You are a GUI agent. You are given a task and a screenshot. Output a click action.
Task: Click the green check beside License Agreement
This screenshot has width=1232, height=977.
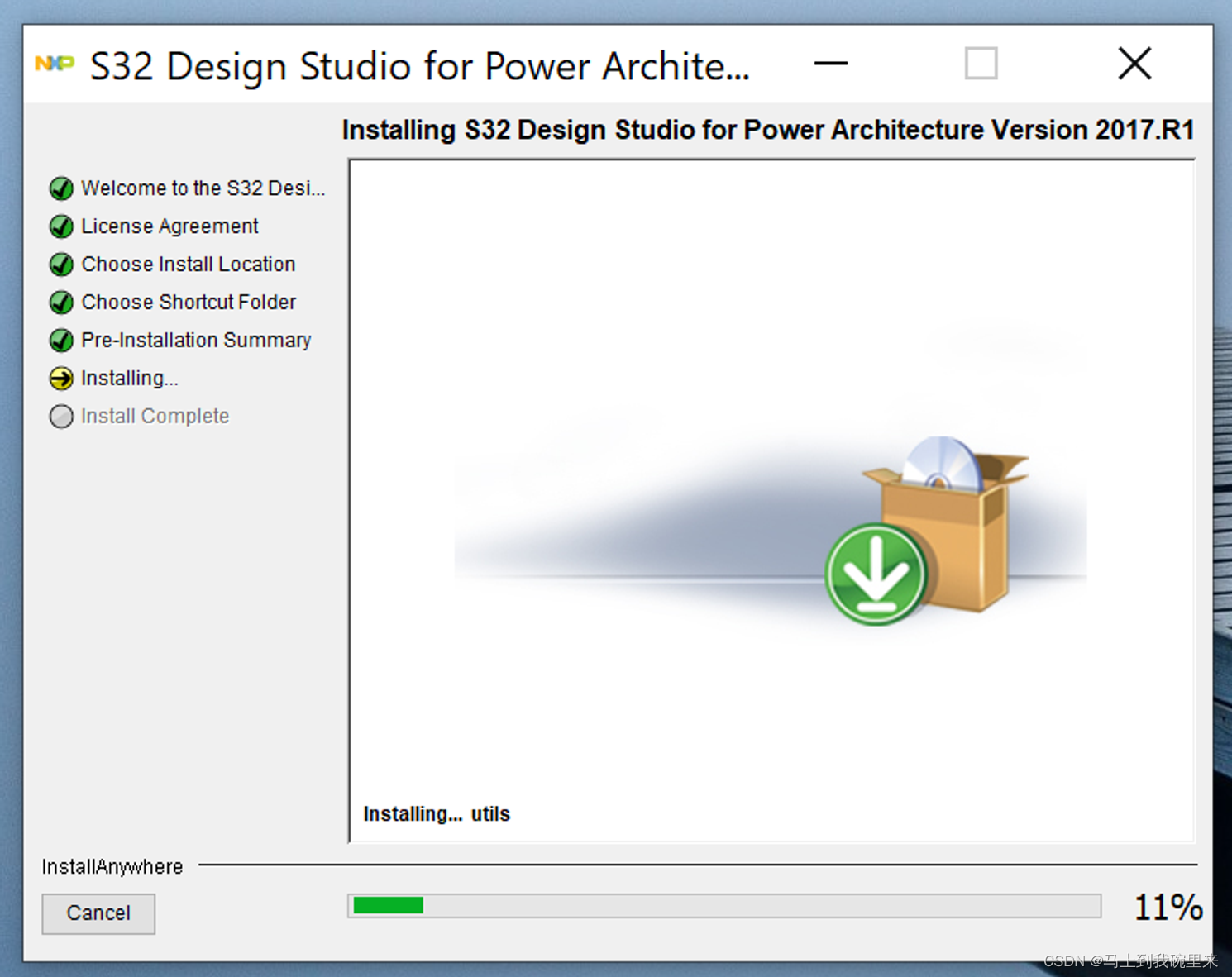click(61, 226)
